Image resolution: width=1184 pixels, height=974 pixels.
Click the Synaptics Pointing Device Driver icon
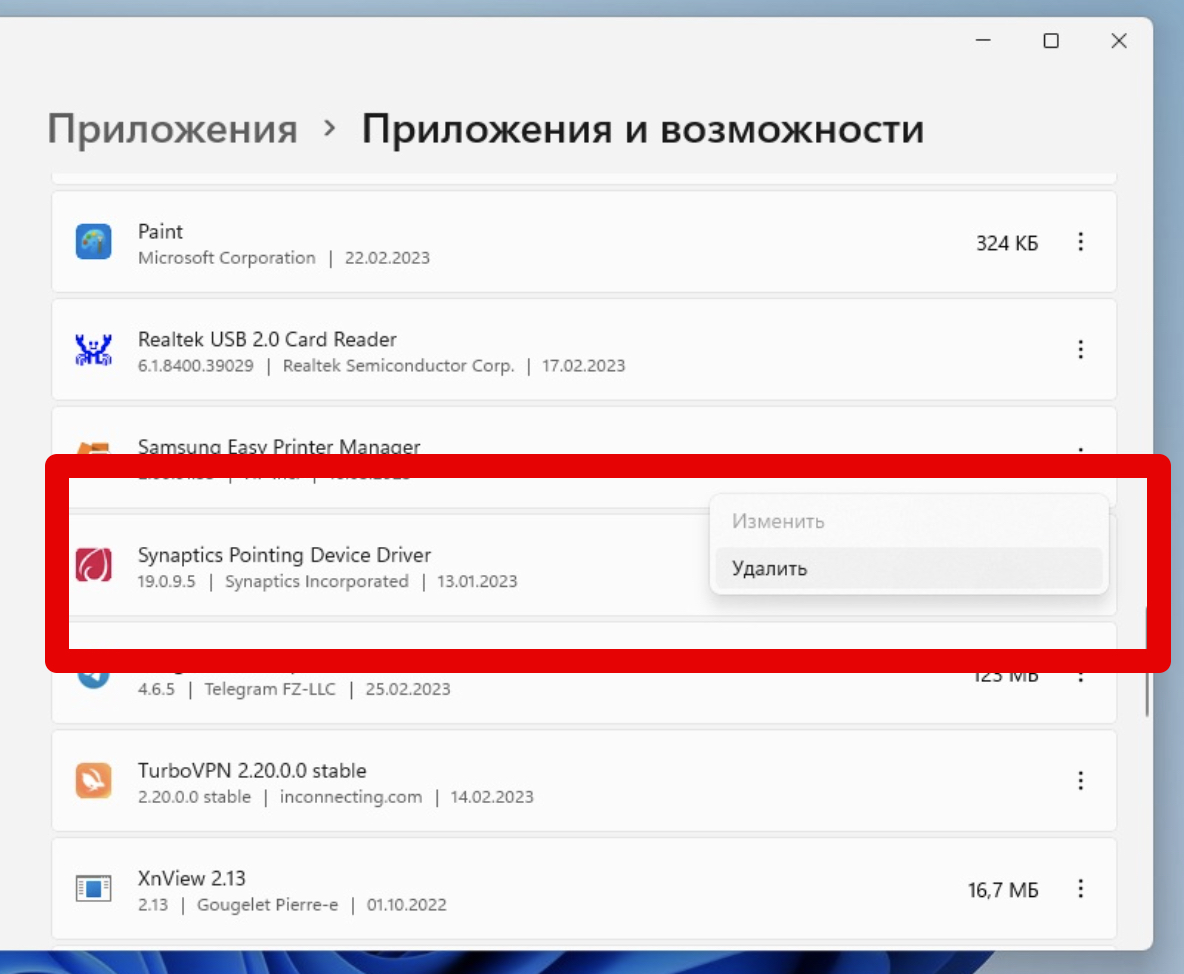tap(94, 566)
